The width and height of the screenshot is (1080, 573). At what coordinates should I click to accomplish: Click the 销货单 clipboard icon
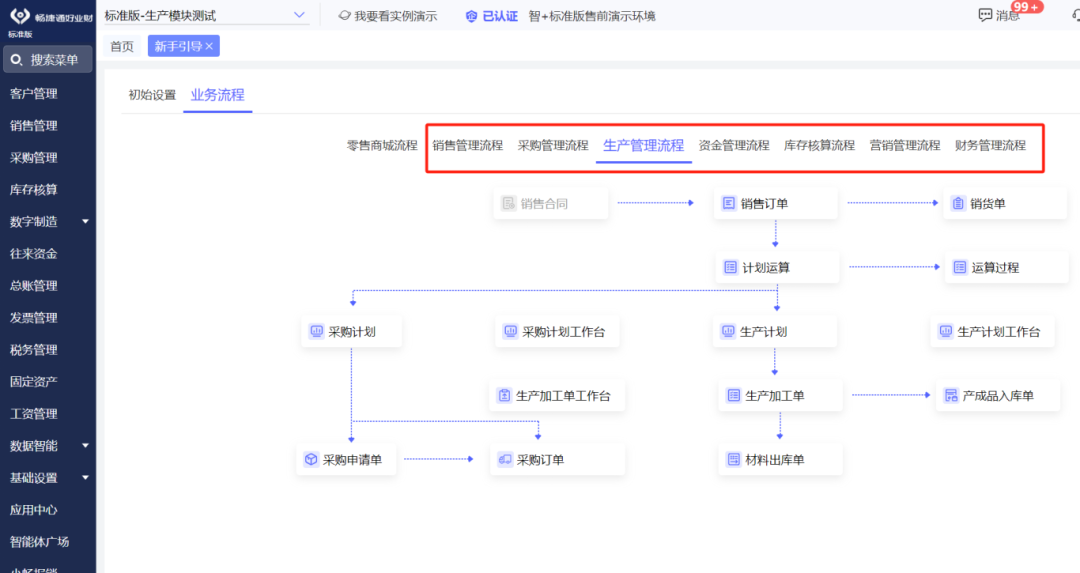click(959, 204)
